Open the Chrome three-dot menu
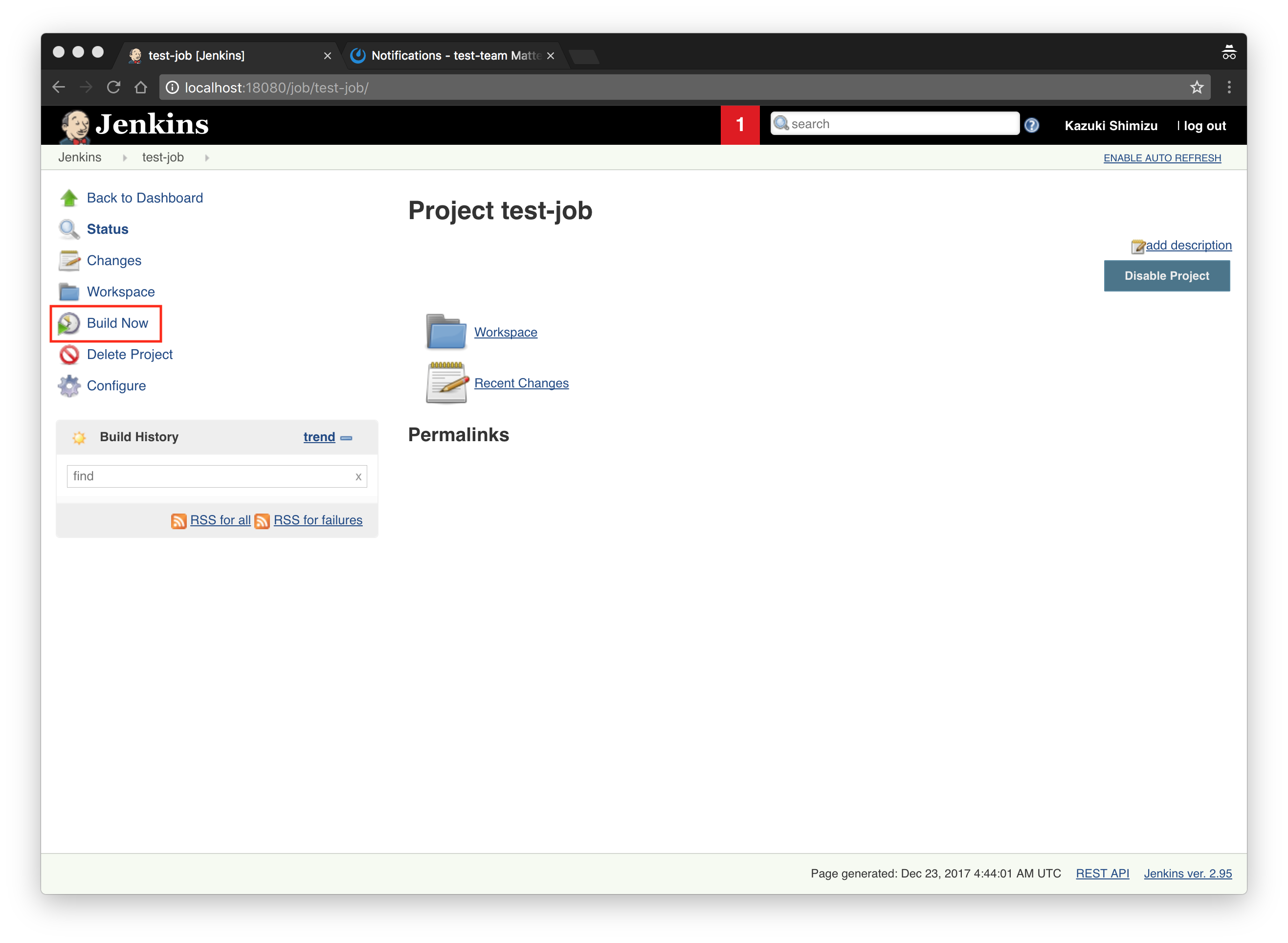This screenshot has width=1288, height=943. [x=1229, y=87]
